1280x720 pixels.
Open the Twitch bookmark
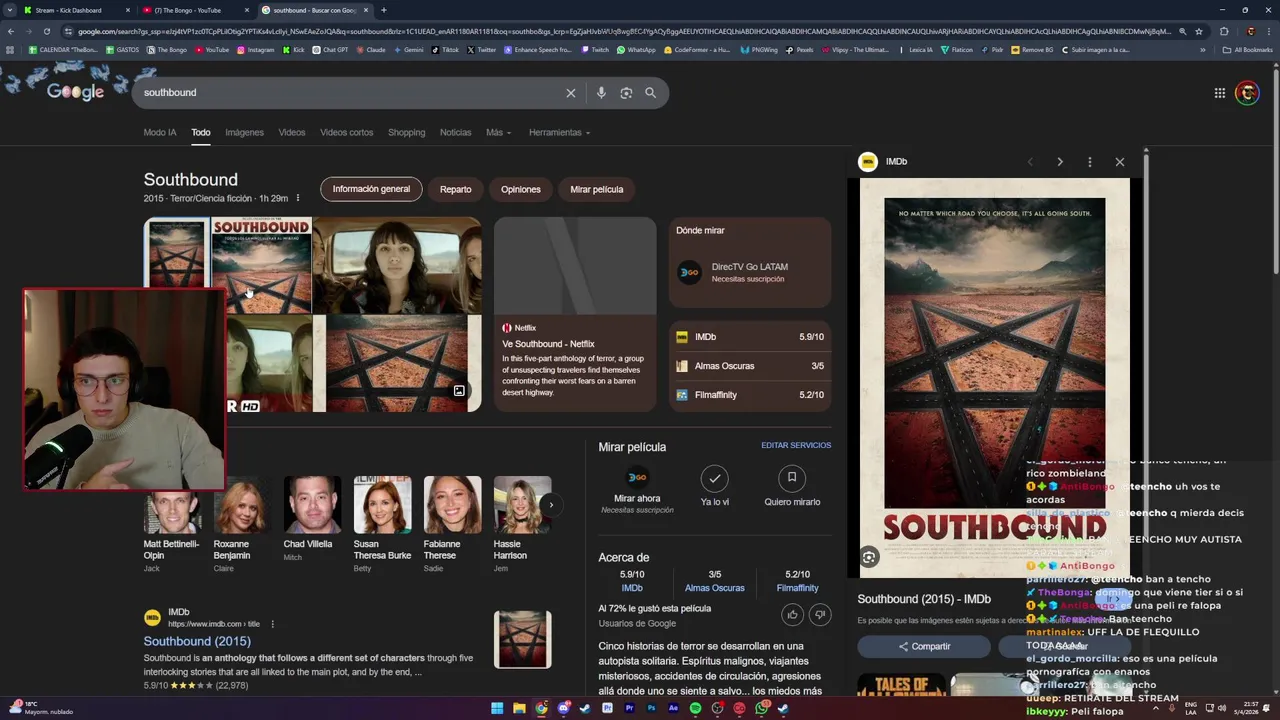595,50
